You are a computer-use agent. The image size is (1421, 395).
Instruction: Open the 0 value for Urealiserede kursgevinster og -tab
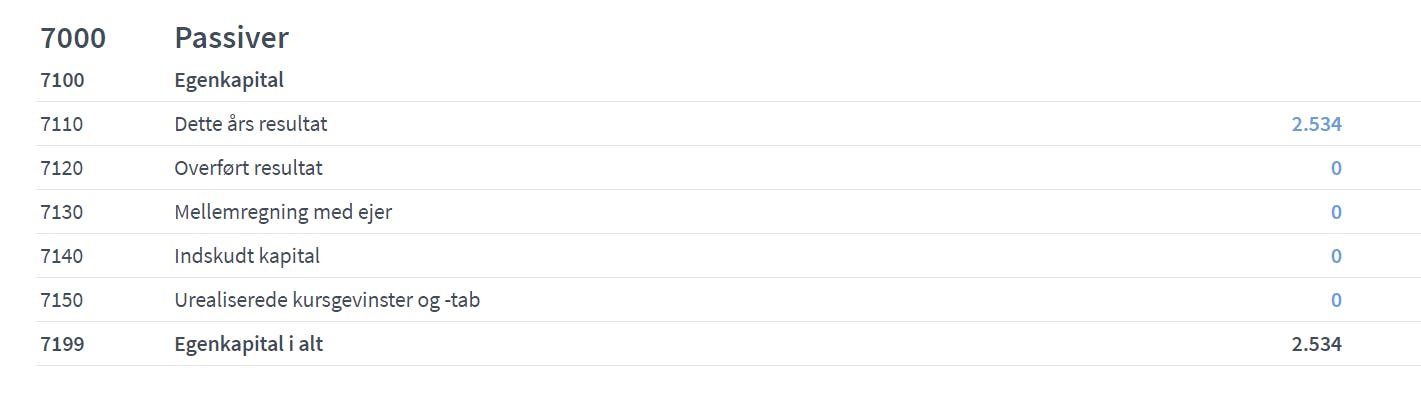click(1336, 300)
